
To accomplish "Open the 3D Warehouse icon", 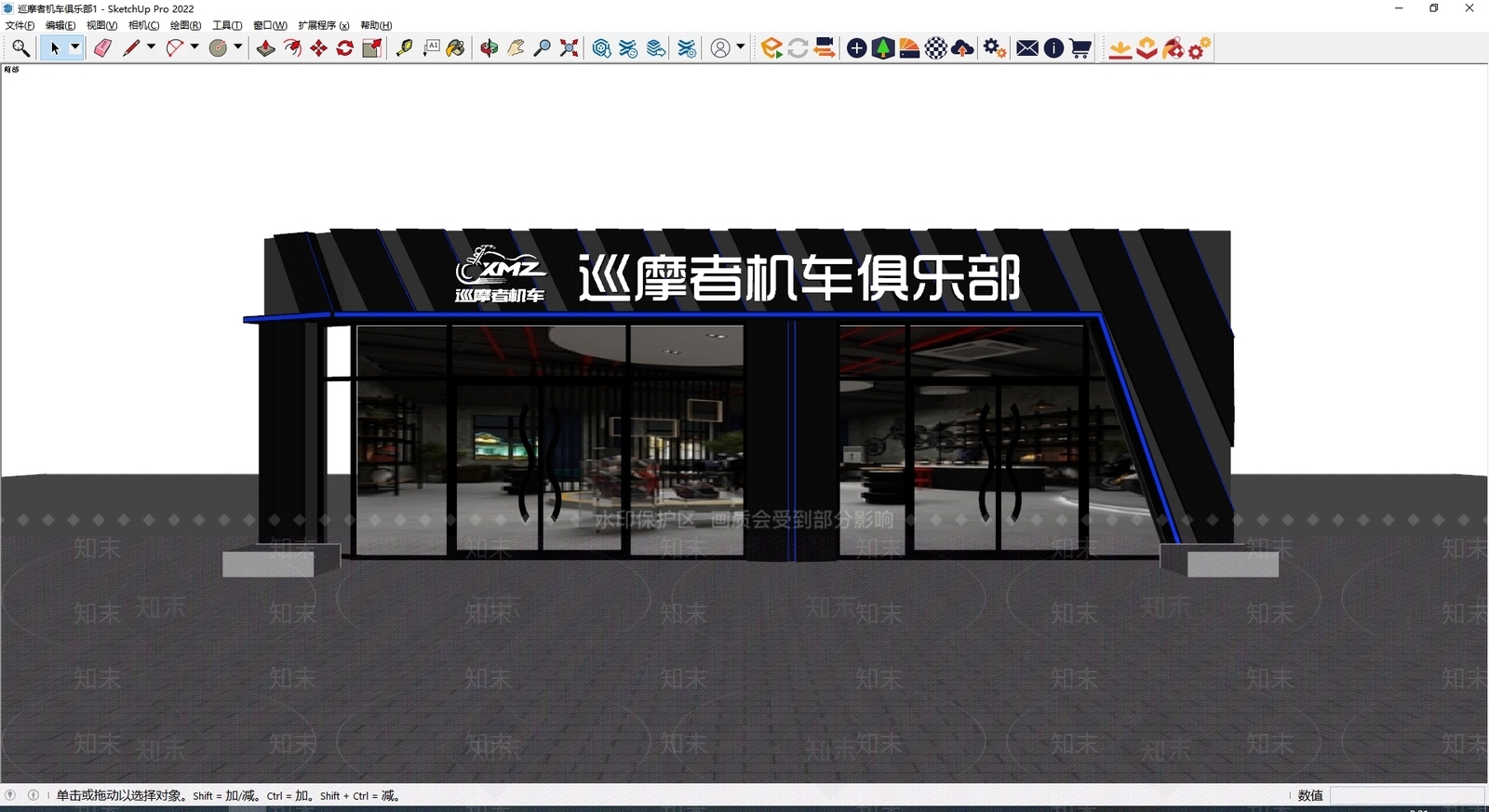I will click(602, 48).
